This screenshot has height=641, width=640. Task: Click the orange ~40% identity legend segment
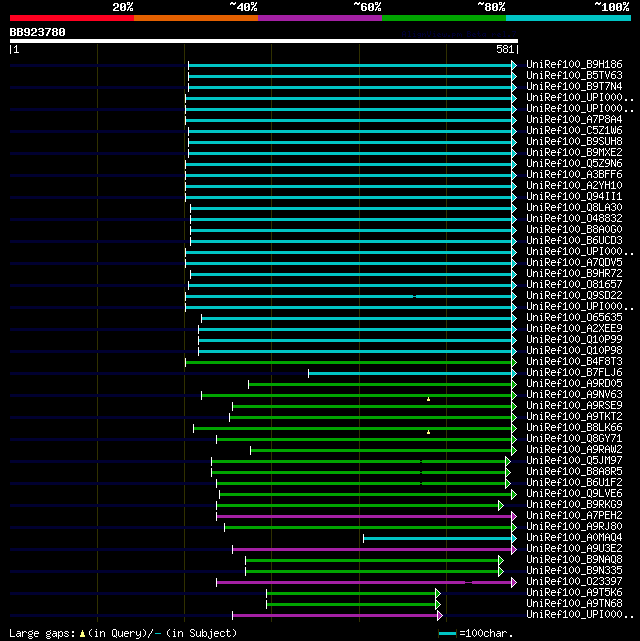(x=196, y=18)
